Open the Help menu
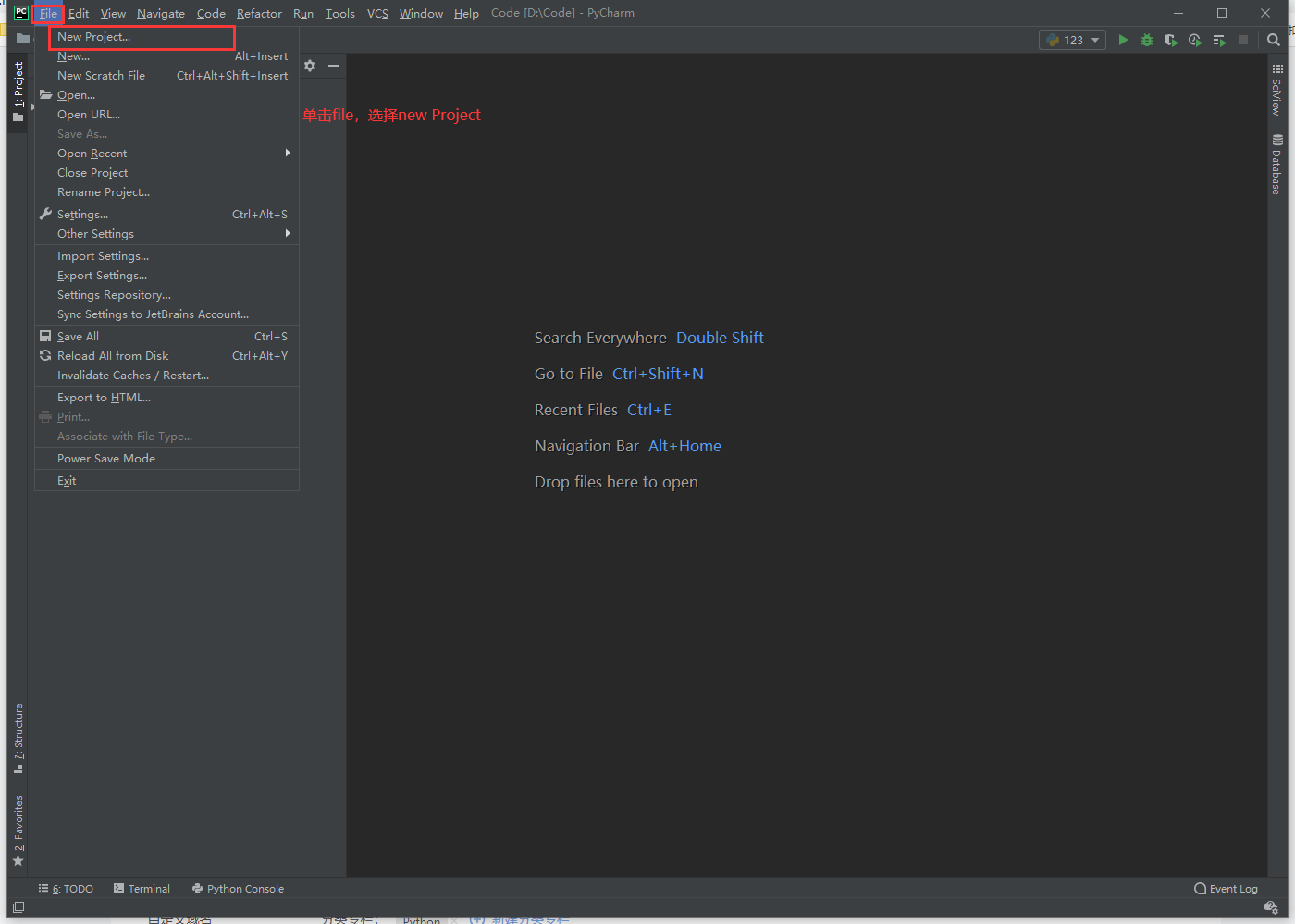 (466, 14)
